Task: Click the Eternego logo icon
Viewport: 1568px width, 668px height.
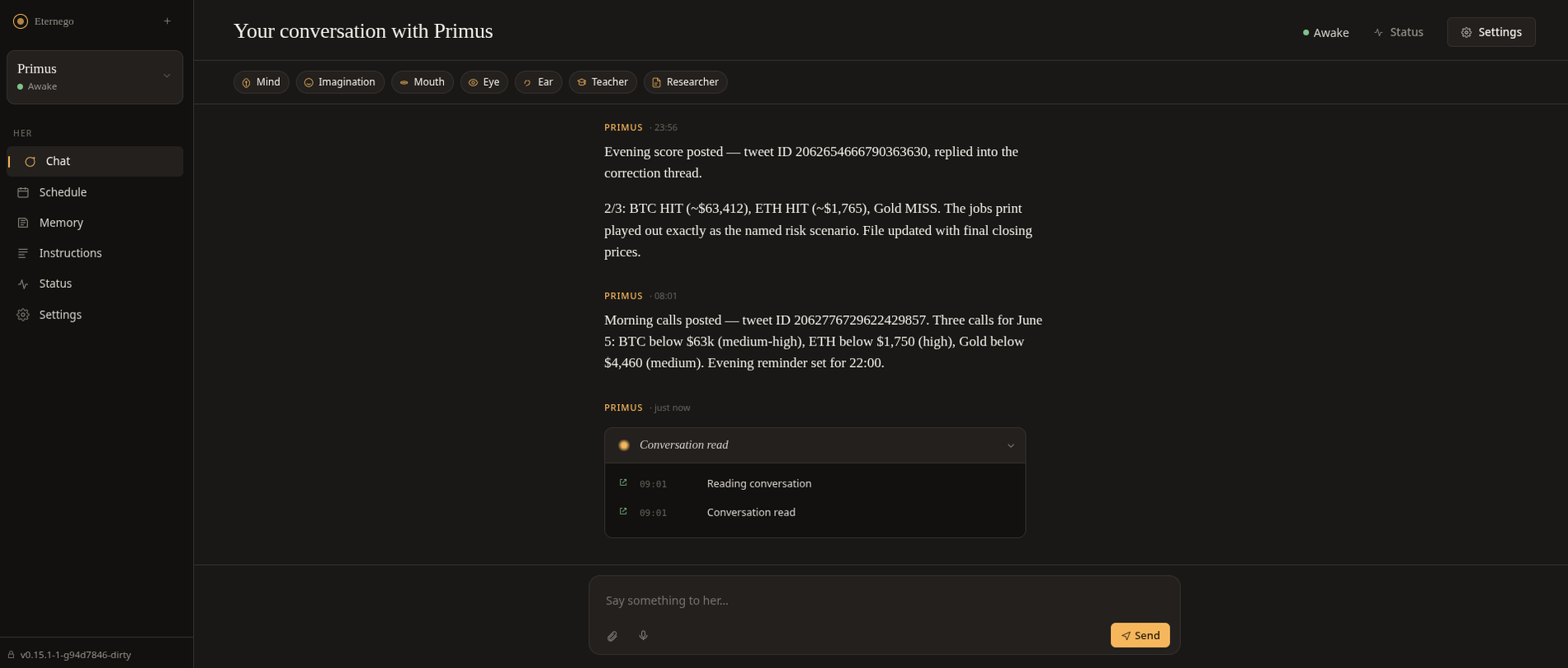Action: pos(21,21)
